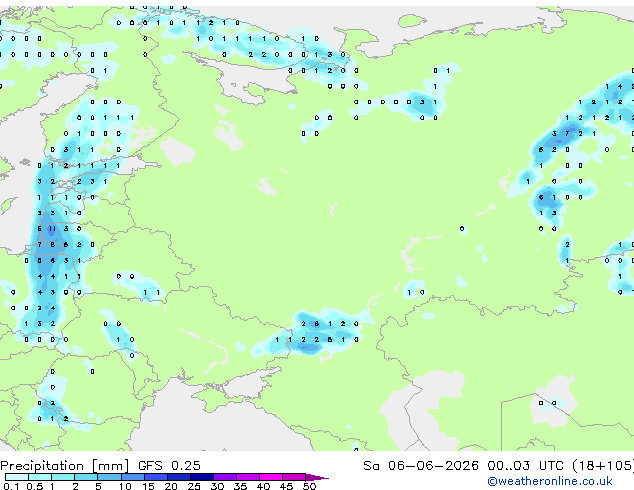Click the weatheronline.co.uk copyright link
This screenshot has height=490, width=634.
pos(550,481)
